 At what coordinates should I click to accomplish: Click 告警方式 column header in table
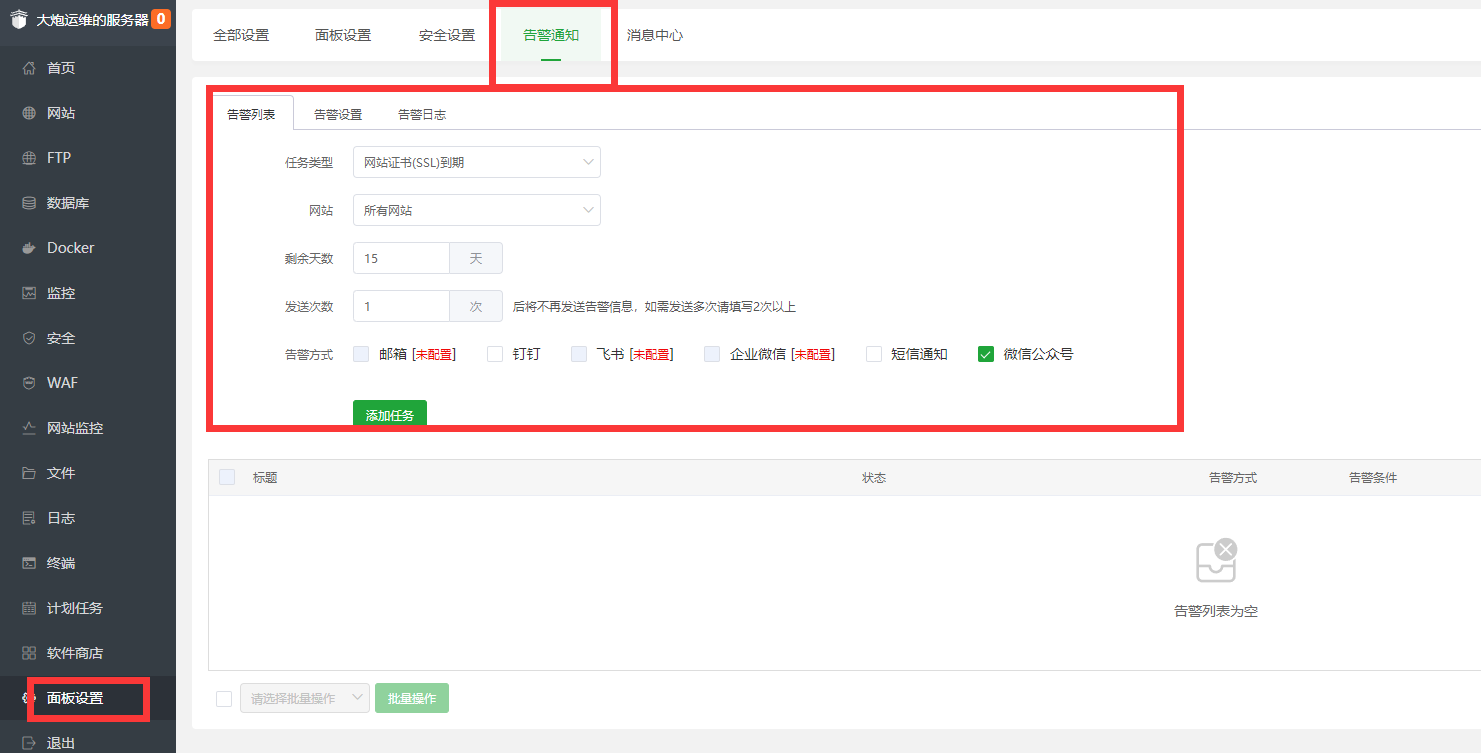pos(1233,478)
